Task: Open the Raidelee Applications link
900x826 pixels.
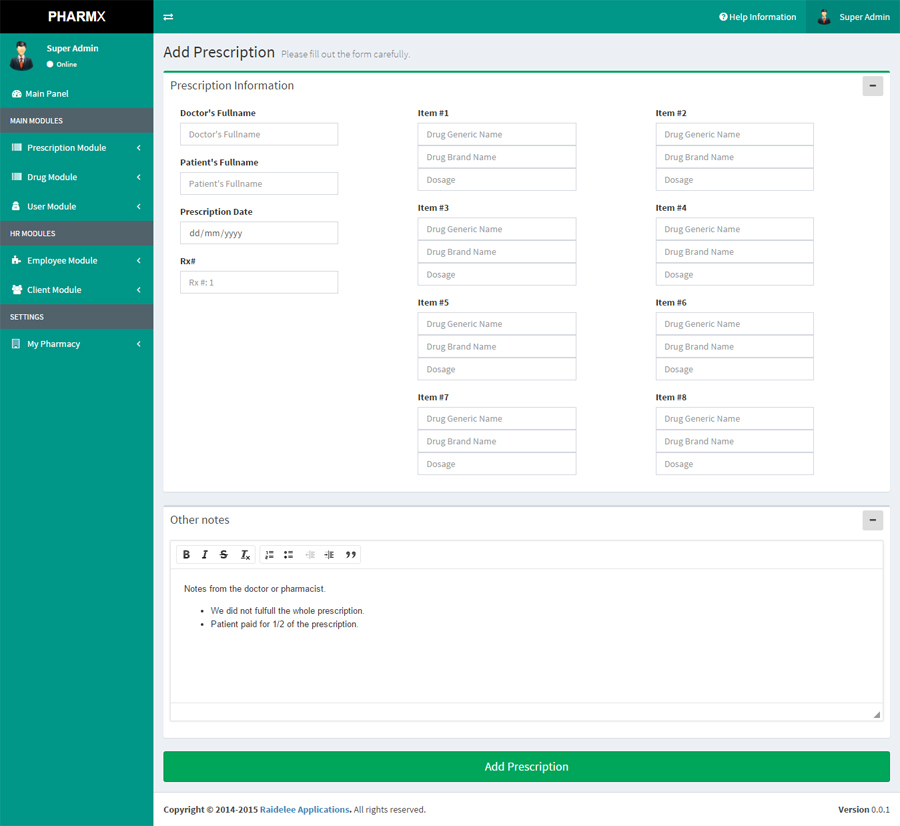Action: coord(305,810)
